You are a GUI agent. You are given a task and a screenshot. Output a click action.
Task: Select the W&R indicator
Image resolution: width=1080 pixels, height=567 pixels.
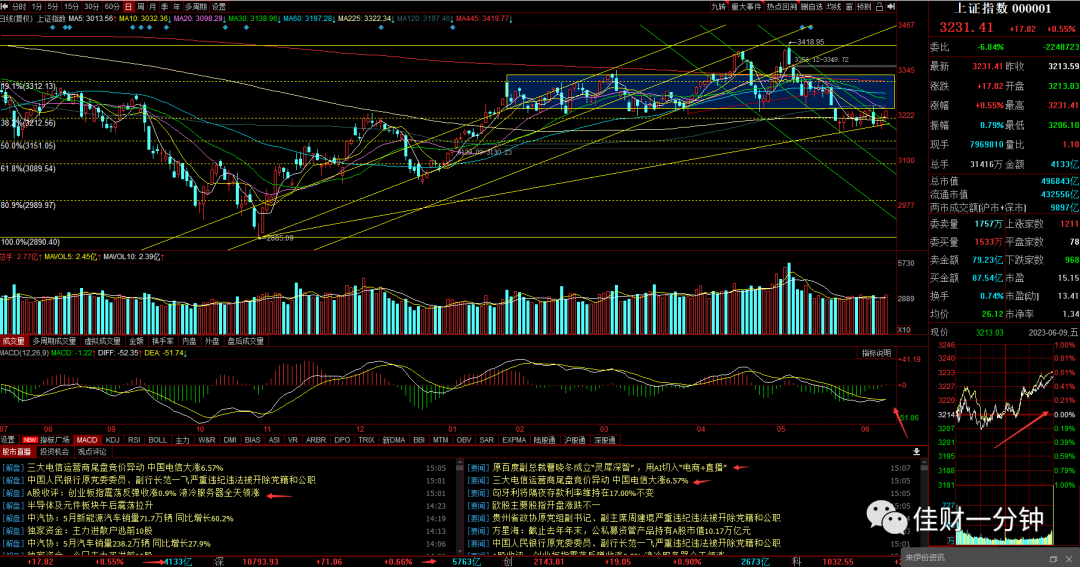(x=207, y=440)
